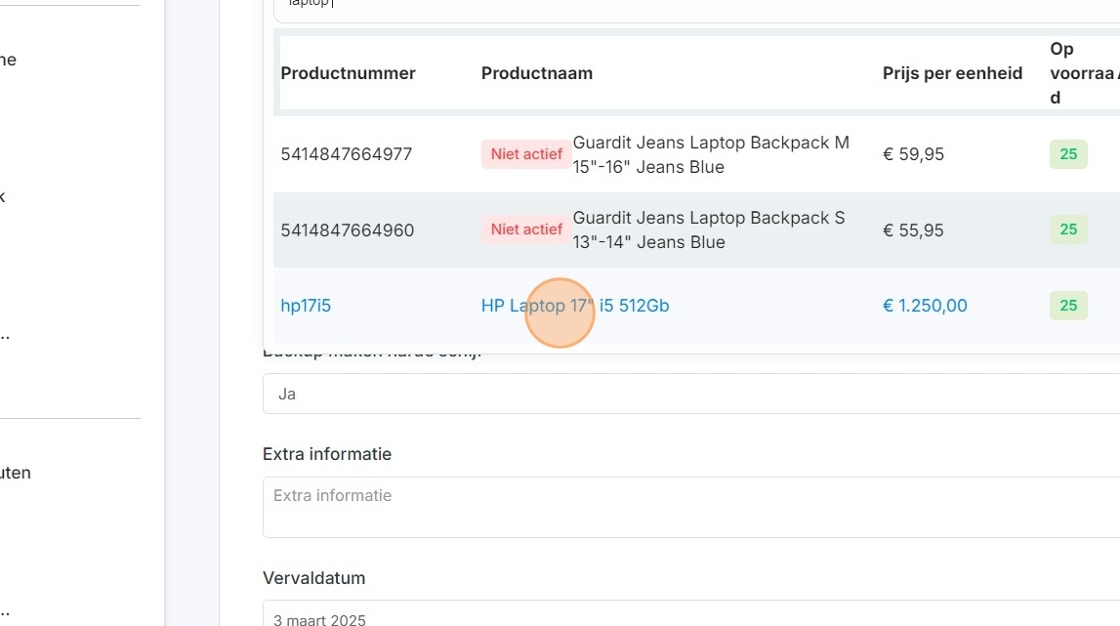
Task: Sort by the Productnaam column header
Action: 536,73
